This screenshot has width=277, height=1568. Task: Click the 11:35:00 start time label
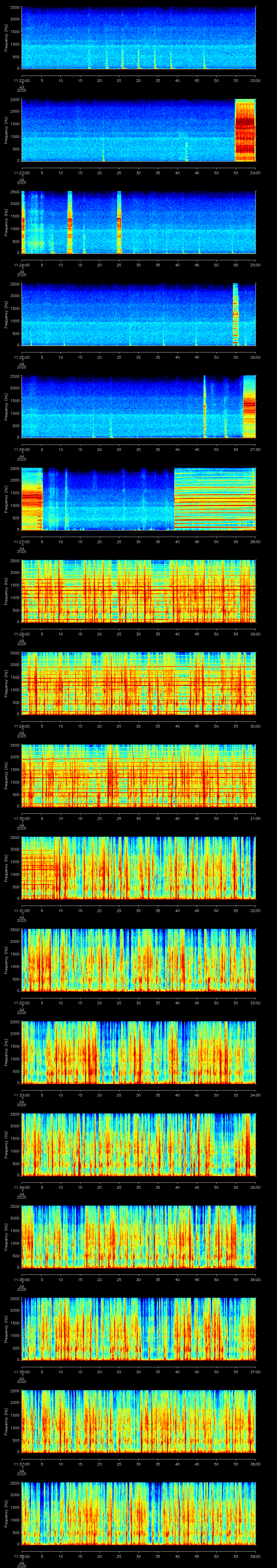pyautogui.click(x=21, y=1279)
